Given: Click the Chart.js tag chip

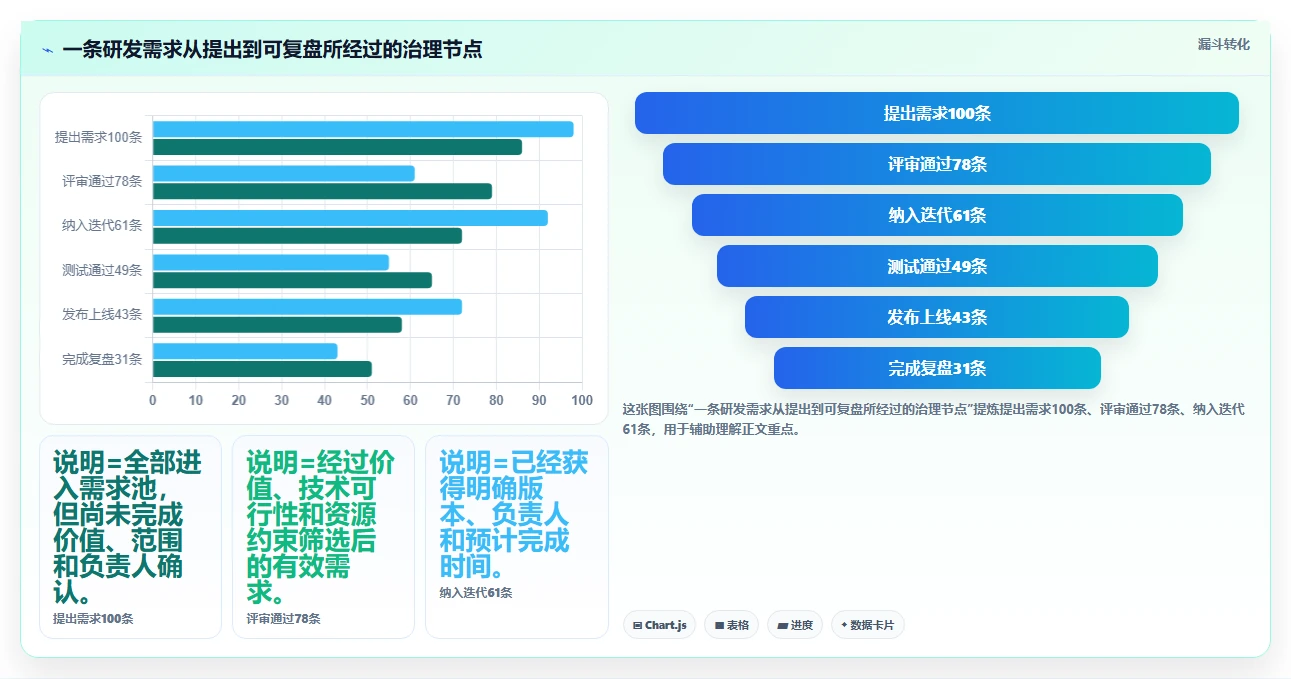Looking at the screenshot, I should 660,625.
